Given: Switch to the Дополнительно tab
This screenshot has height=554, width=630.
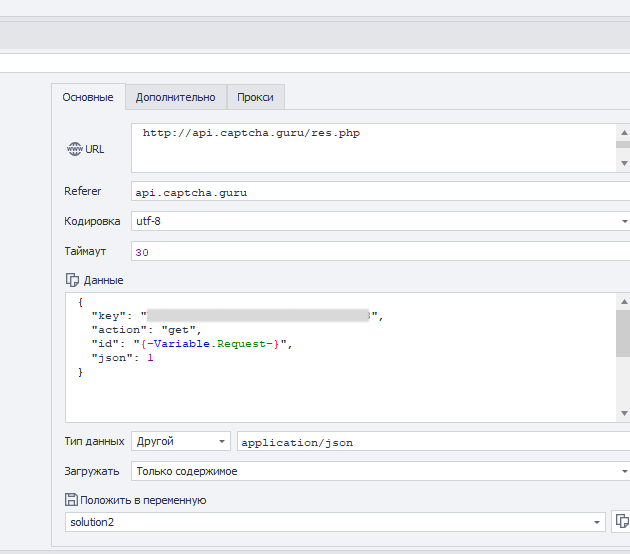Looking at the screenshot, I should [176, 97].
